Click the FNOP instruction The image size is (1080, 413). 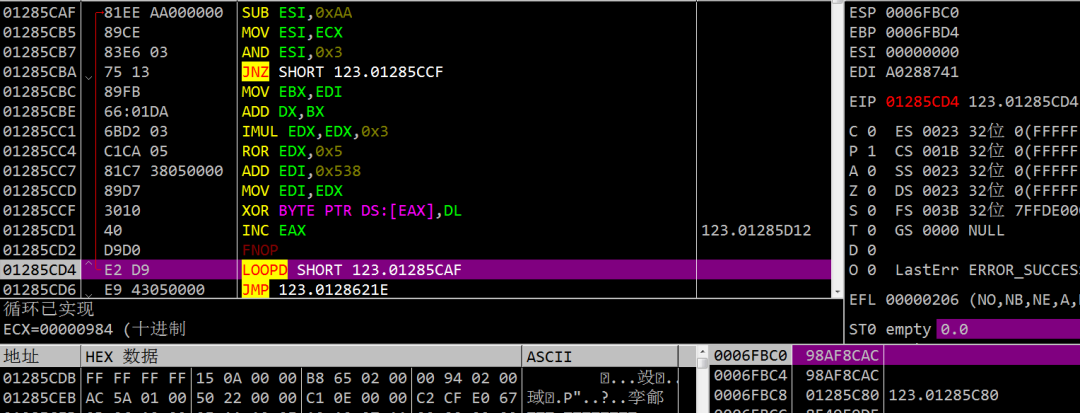click(x=259, y=250)
